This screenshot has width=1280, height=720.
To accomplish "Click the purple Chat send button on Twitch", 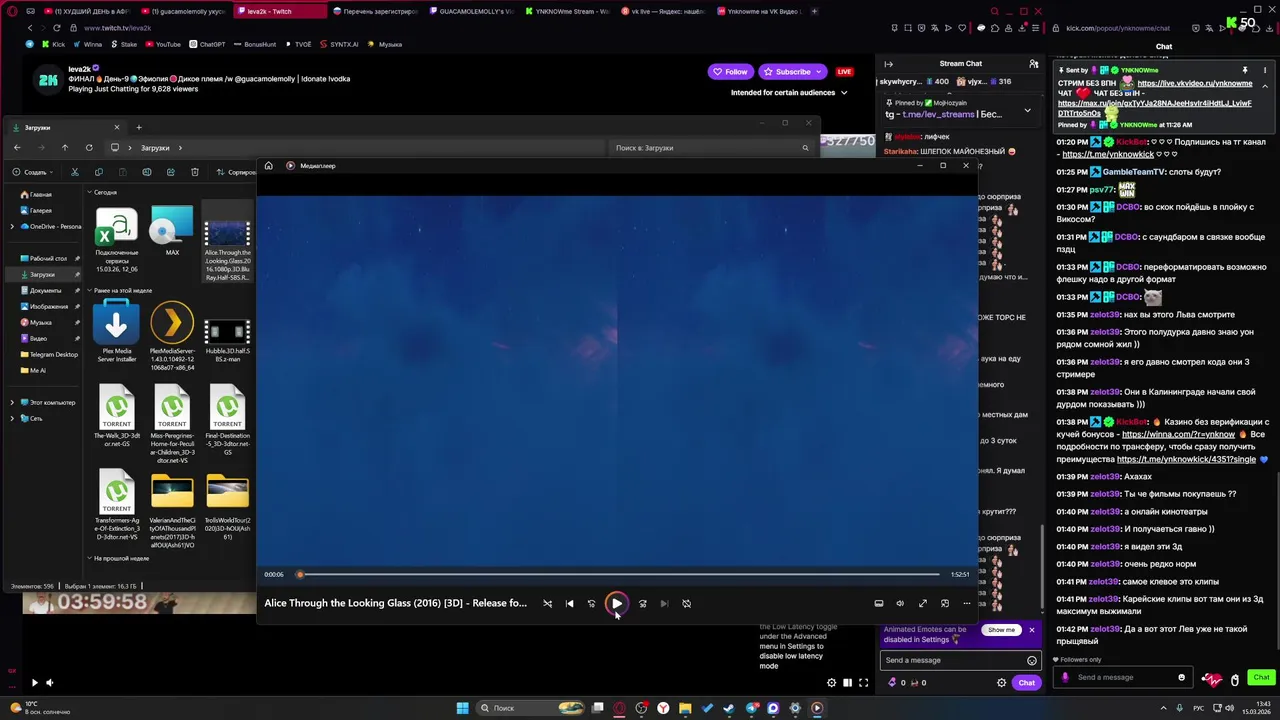I will [1027, 683].
